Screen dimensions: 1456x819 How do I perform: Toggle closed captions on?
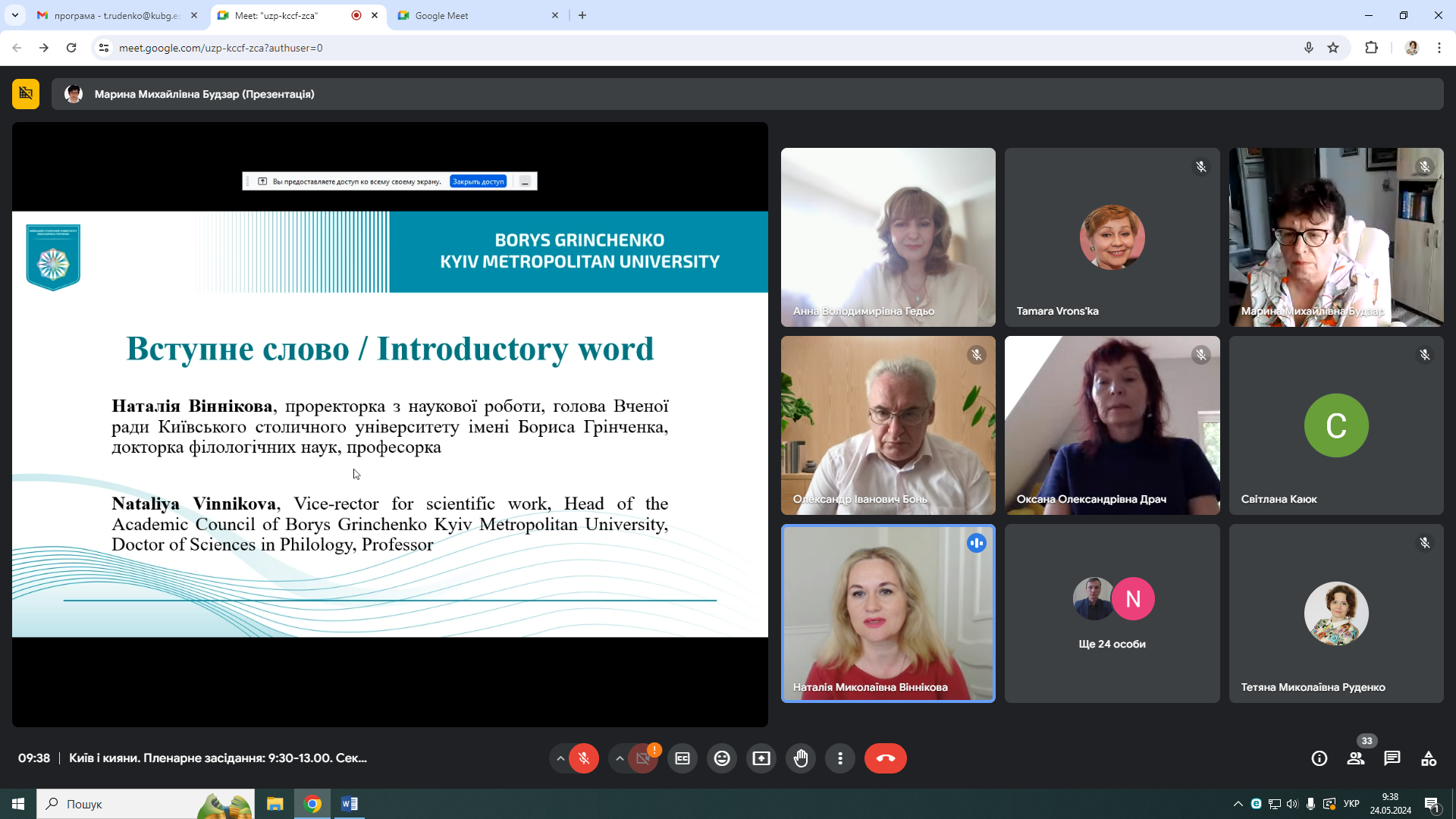[682, 758]
